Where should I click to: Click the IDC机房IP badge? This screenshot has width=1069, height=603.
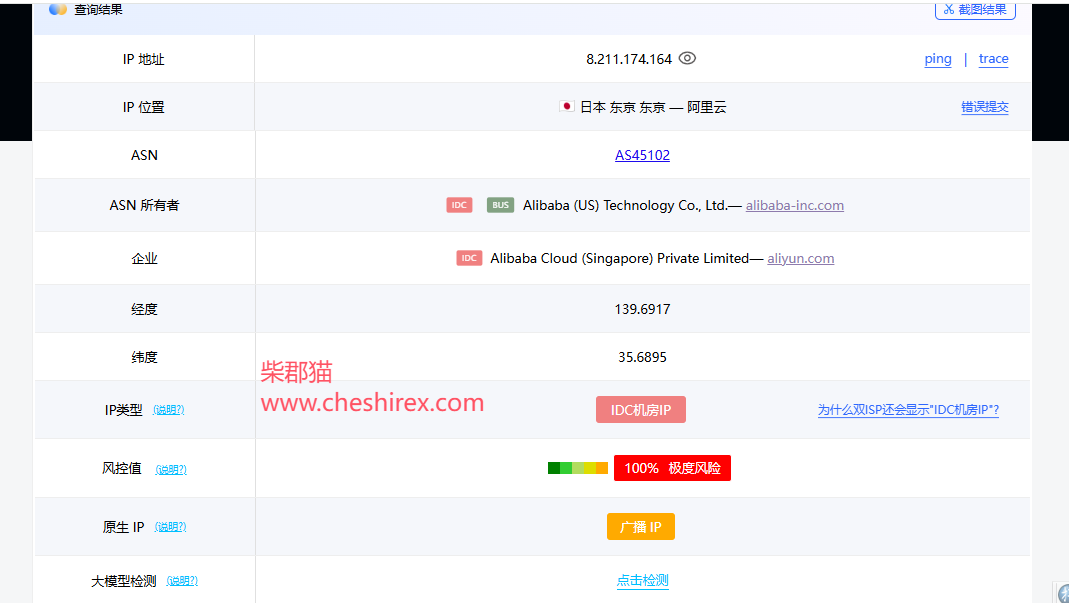pos(641,410)
